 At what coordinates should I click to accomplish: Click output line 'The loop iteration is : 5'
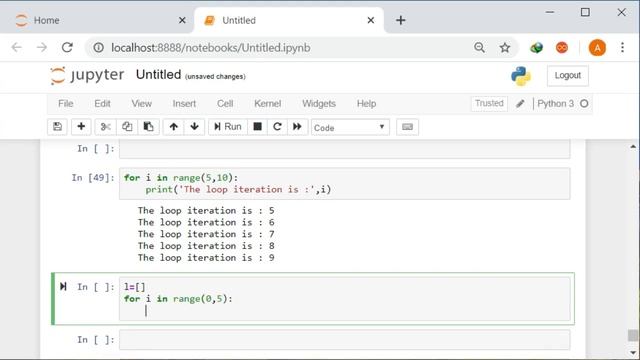click(206, 211)
